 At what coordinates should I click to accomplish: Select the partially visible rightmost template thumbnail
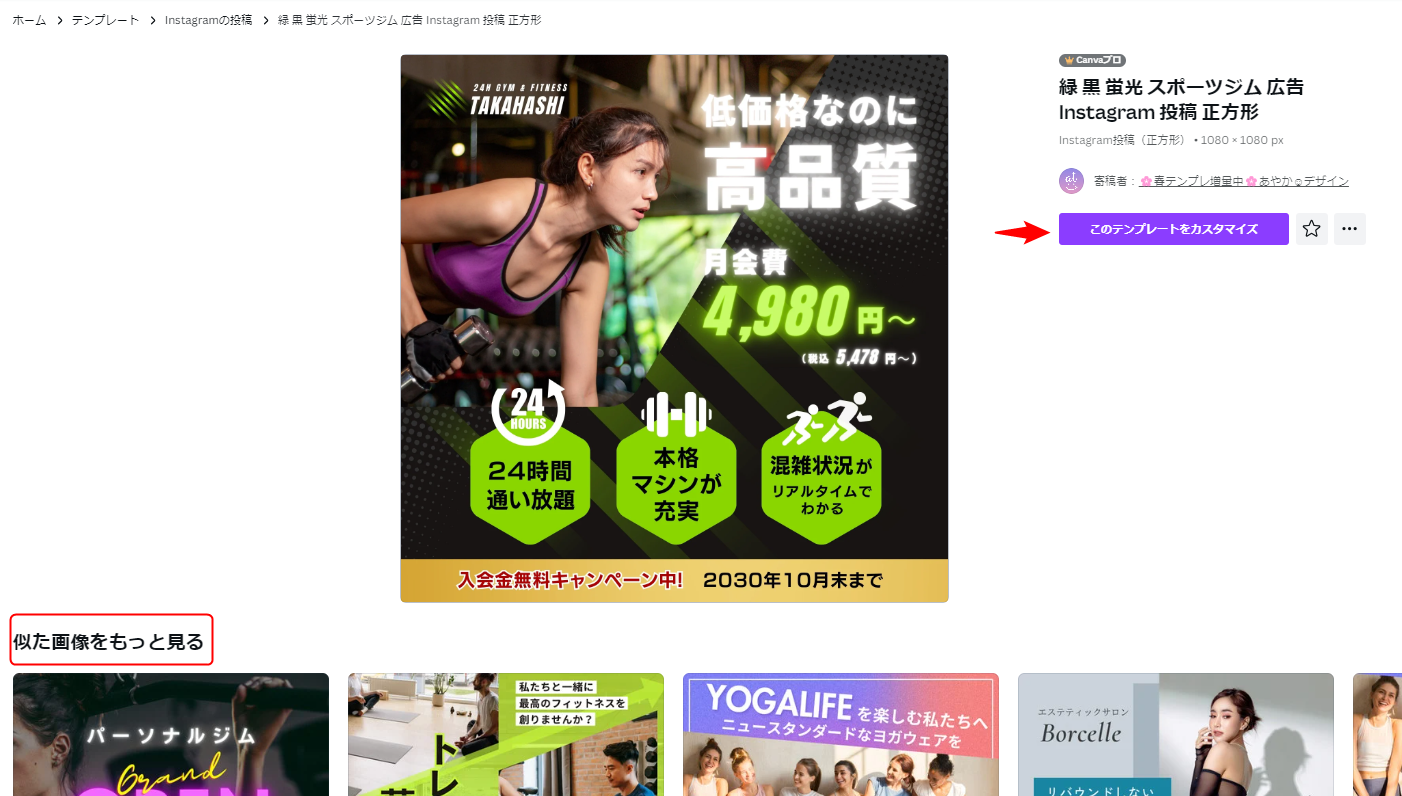[1377, 735]
